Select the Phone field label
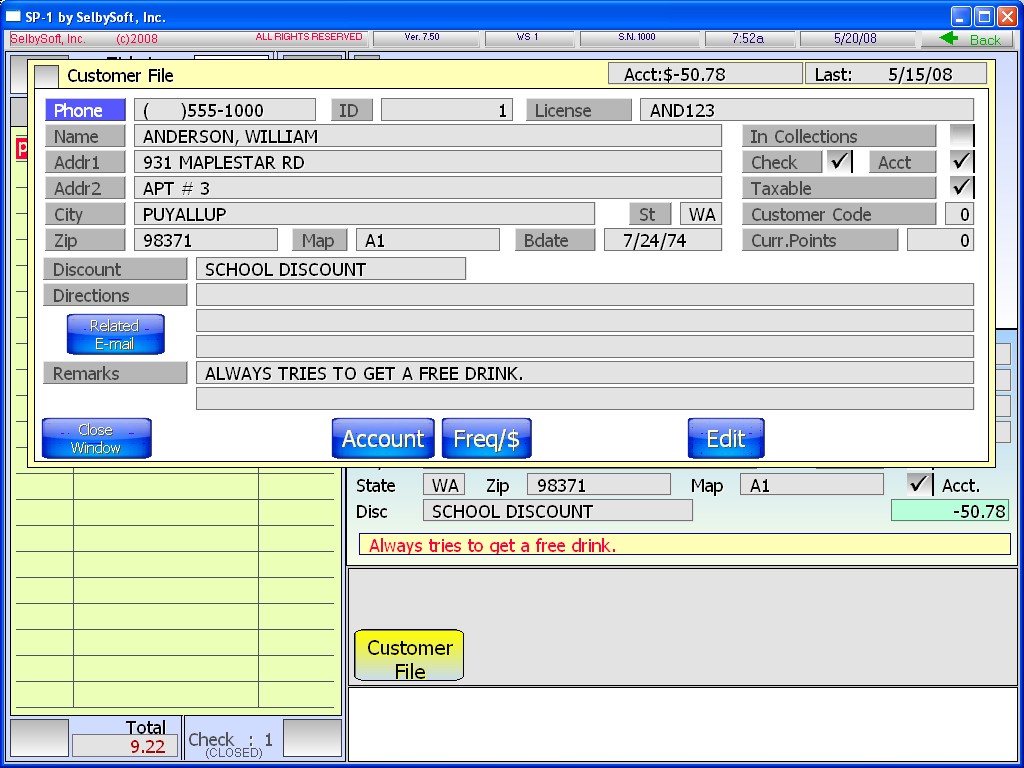 click(85, 110)
